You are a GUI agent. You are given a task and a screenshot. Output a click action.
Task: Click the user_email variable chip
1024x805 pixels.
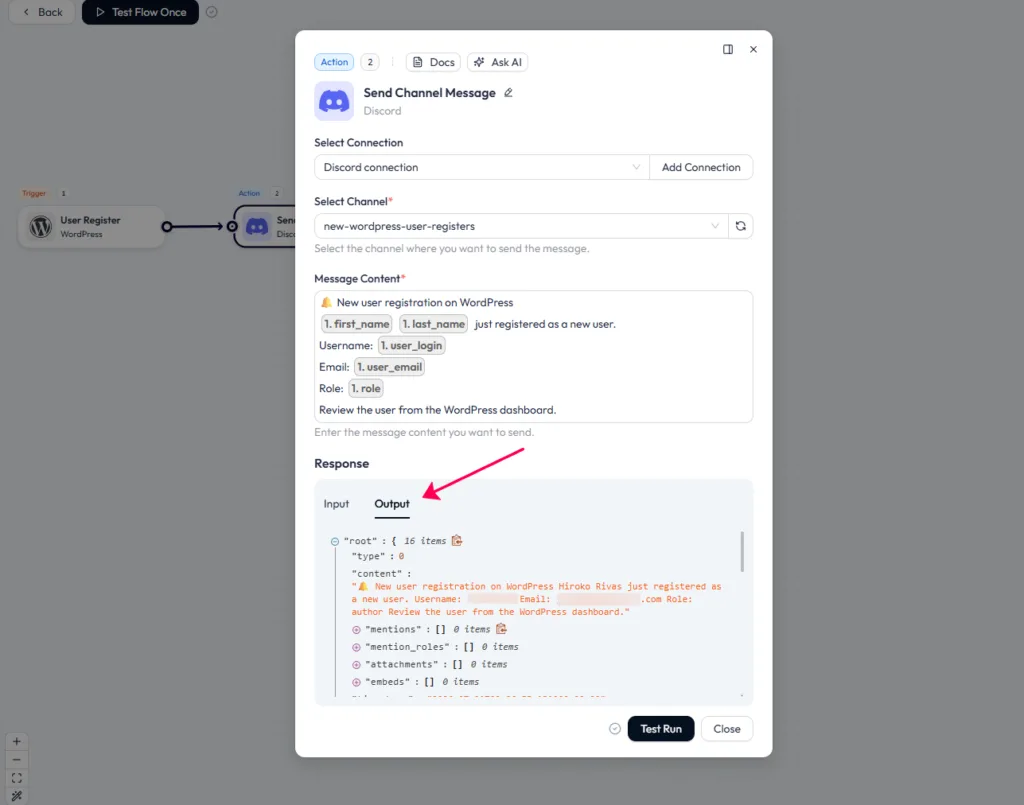pos(390,367)
